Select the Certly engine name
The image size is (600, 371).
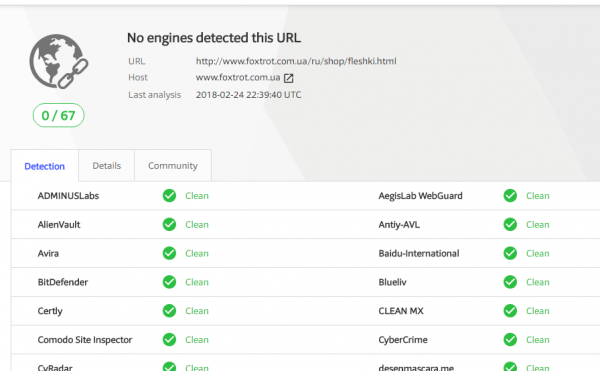50,311
